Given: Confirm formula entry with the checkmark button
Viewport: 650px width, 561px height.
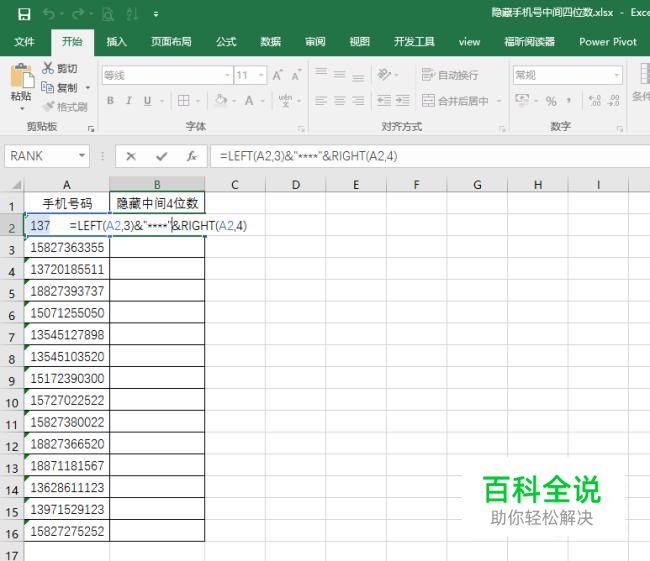Looking at the screenshot, I should tap(162, 156).
